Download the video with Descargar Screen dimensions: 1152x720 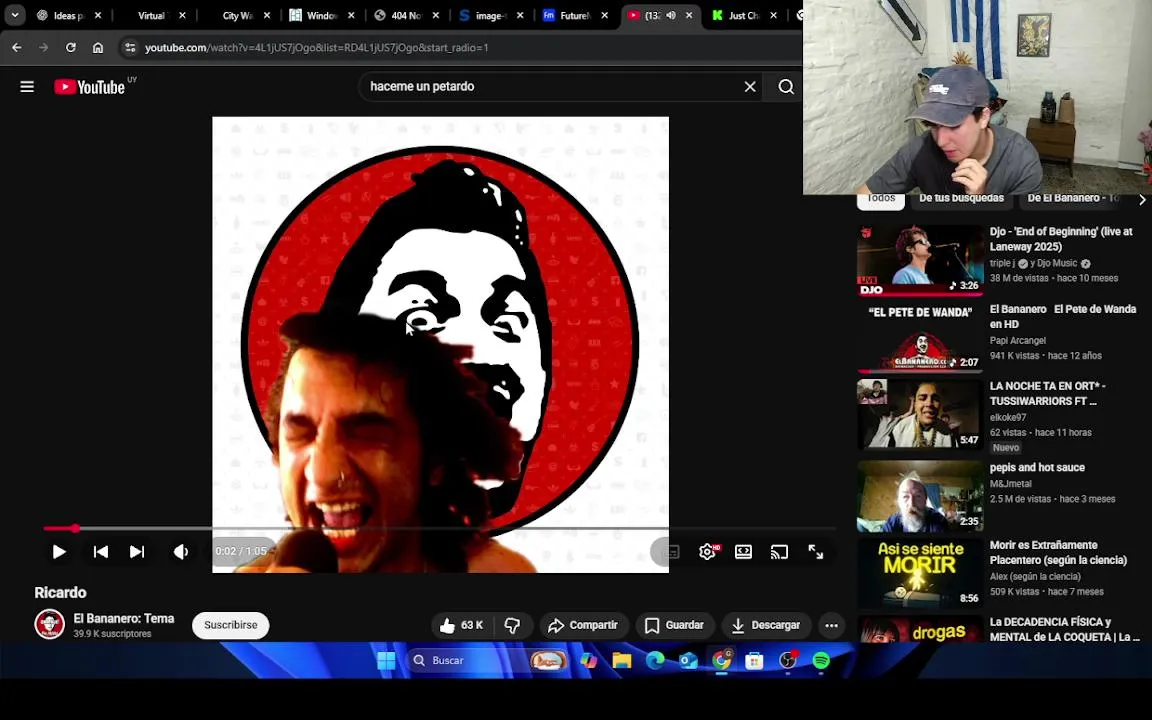click(x=766, y=625)
